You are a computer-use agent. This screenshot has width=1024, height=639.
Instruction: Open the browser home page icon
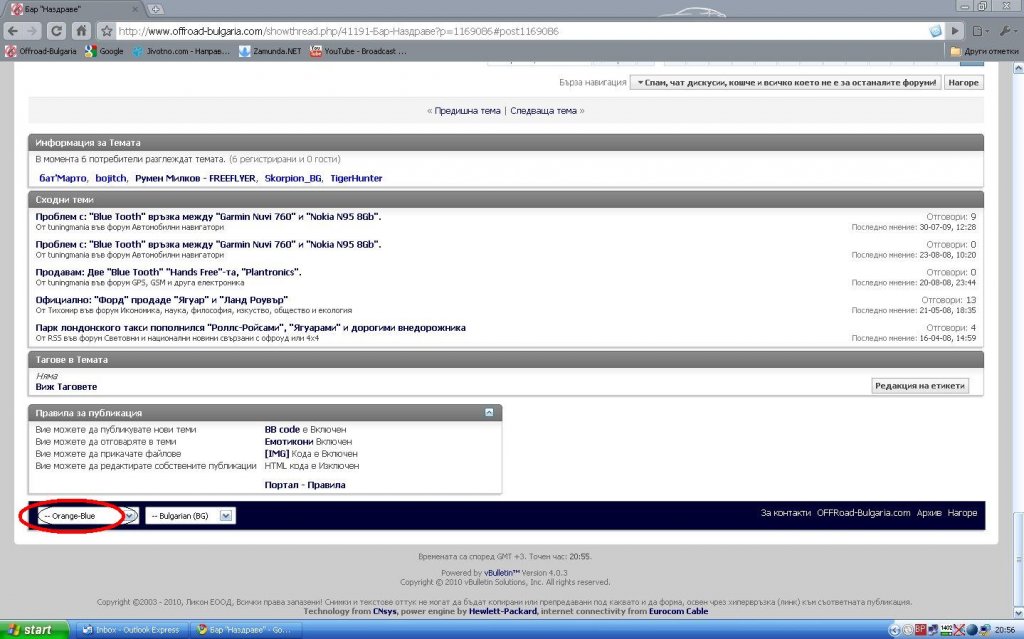coord(82,31)
